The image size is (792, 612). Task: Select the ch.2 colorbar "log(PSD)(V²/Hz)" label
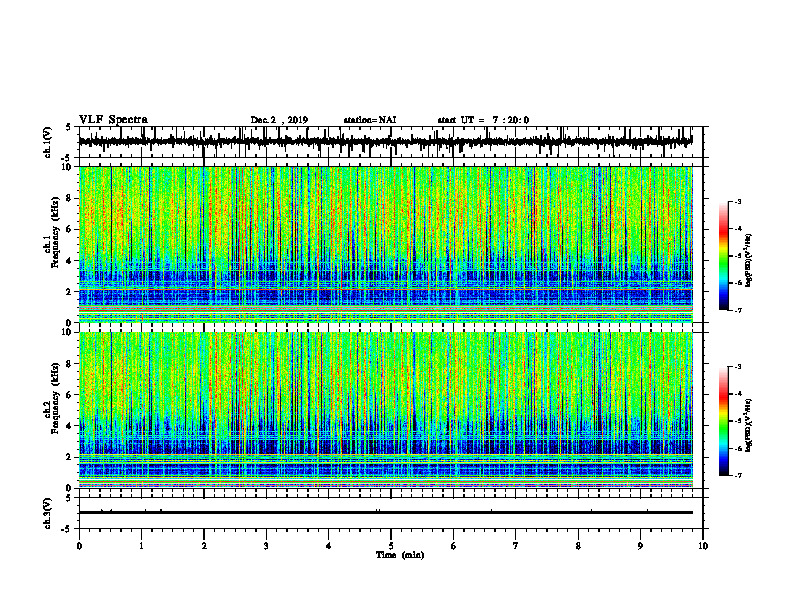click(x=749, y=424)
